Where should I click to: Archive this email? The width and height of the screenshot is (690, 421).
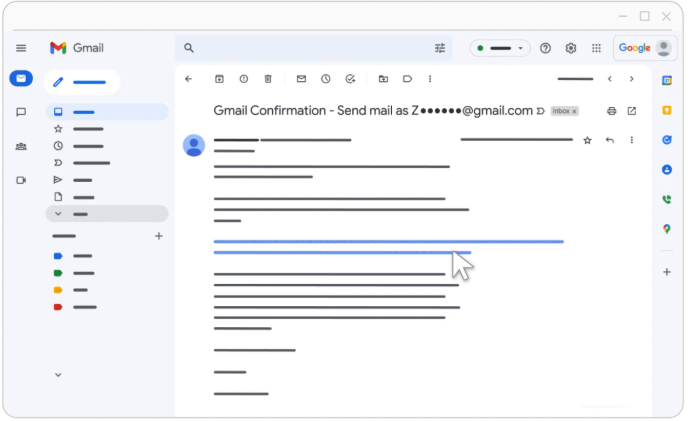219,79
